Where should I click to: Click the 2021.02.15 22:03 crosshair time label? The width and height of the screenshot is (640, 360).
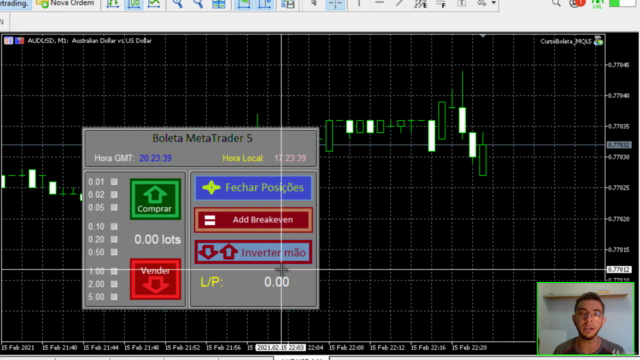(x=280, y=348)
